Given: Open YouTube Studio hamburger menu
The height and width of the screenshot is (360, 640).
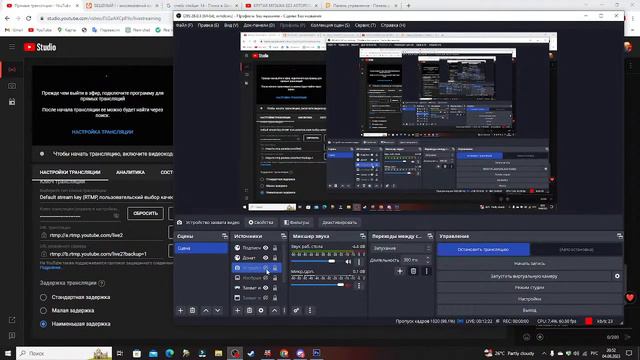Looking at the screenshot, I should [x=12, y=47].
